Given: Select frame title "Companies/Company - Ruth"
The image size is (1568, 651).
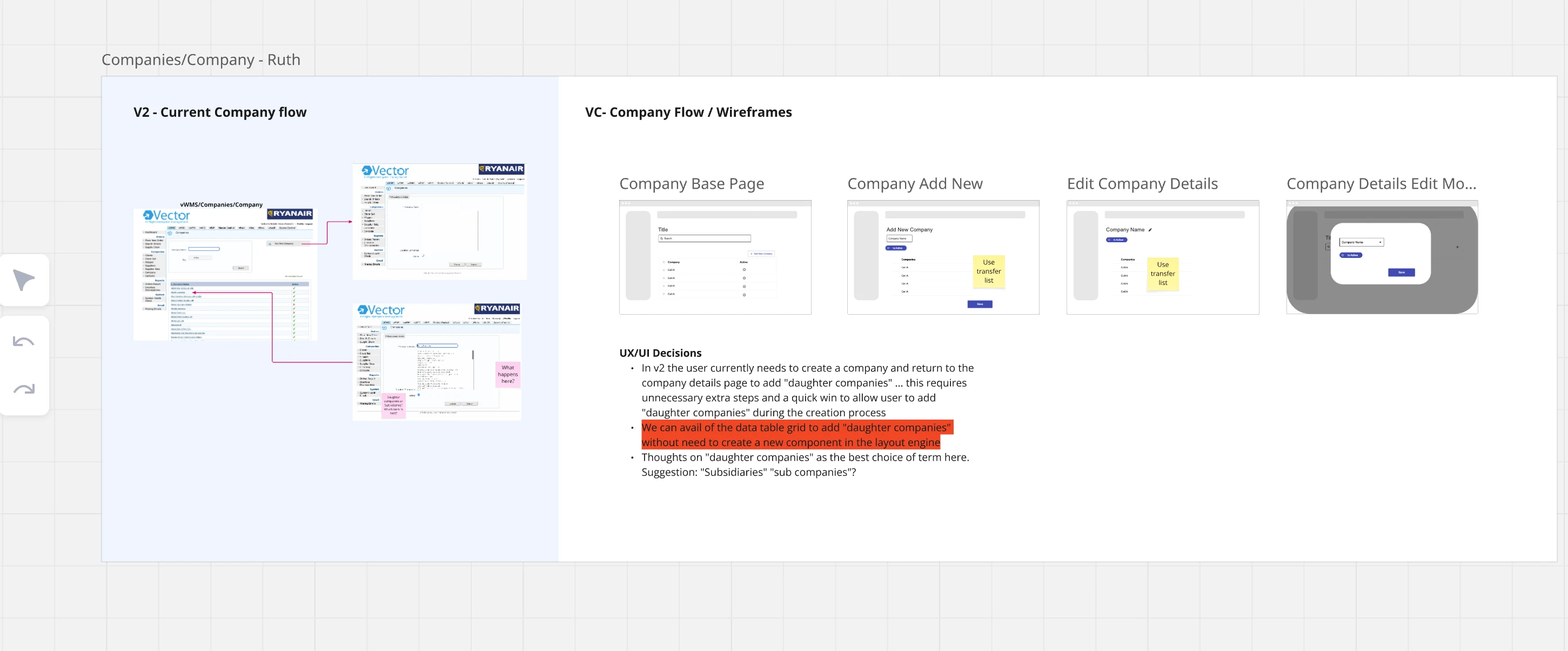Looking at the screenshot, I should [201, 59].
